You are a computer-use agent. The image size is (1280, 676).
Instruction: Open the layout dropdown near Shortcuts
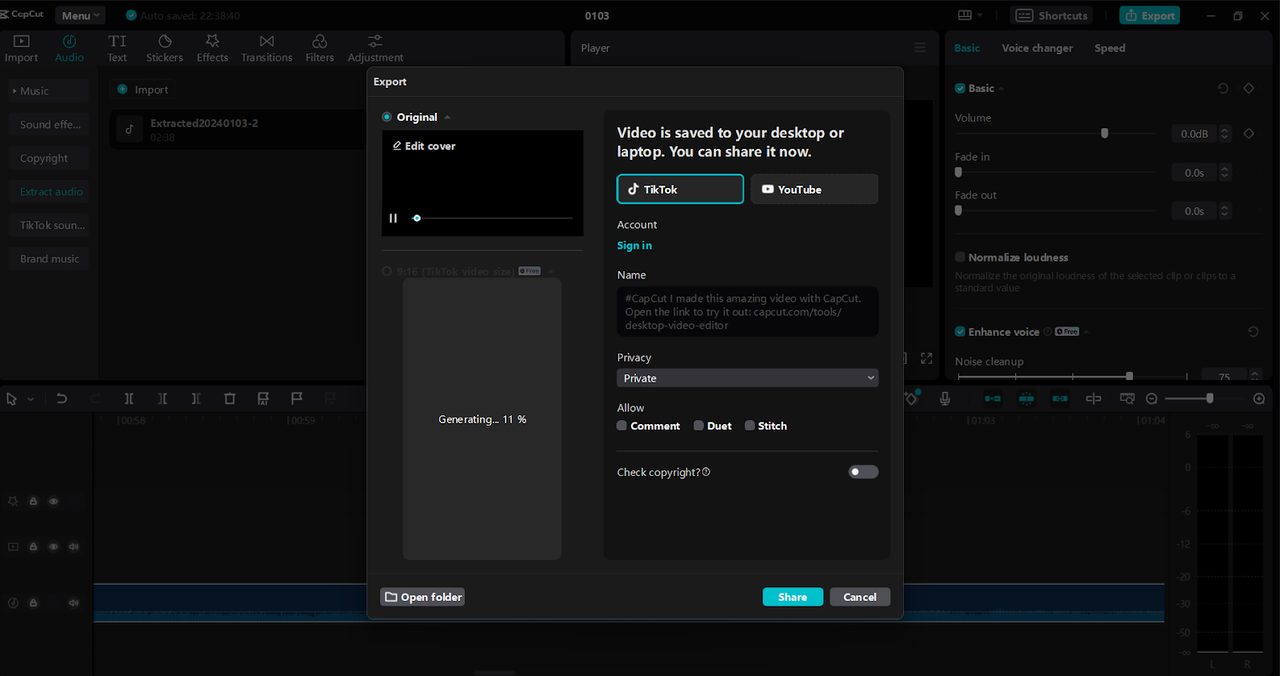point(970,15)
